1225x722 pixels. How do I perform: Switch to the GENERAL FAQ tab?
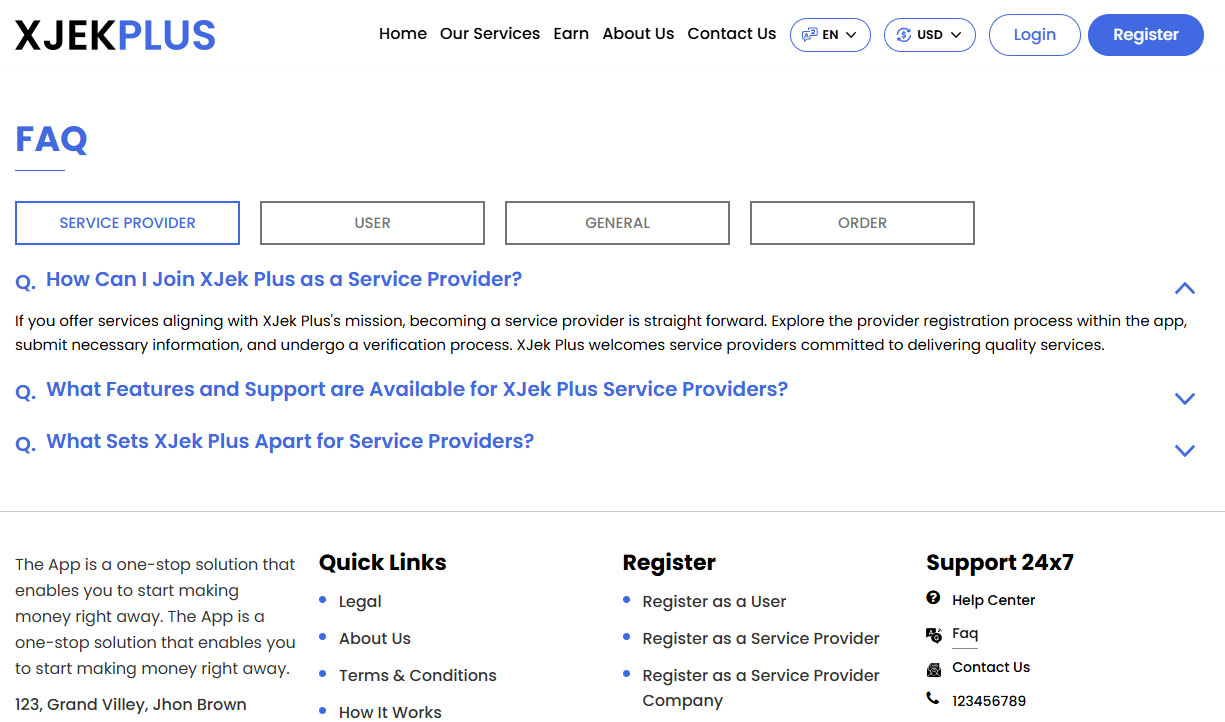coord(617,222)
